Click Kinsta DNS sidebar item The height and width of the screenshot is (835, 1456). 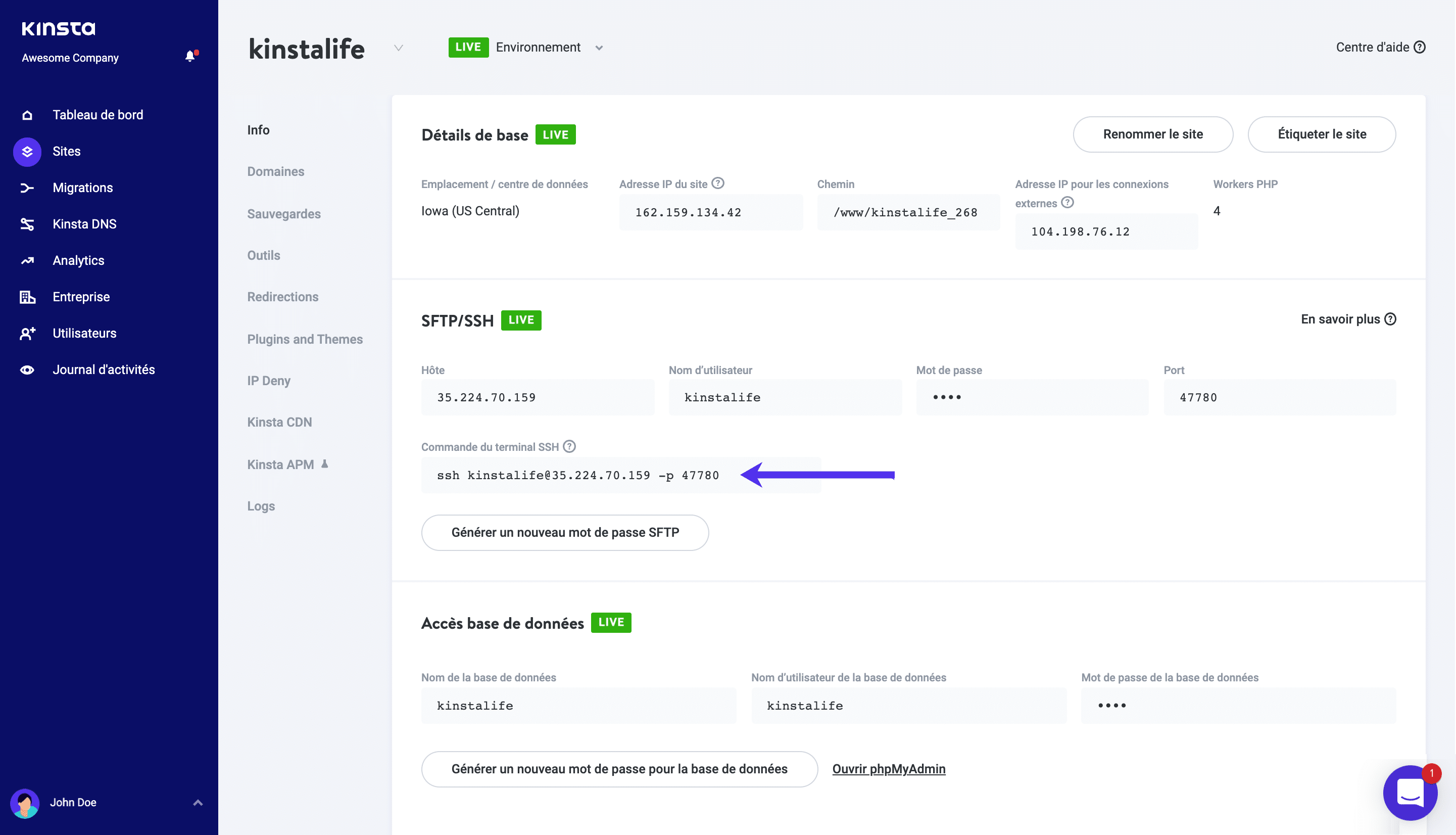[x=84, y=223]
